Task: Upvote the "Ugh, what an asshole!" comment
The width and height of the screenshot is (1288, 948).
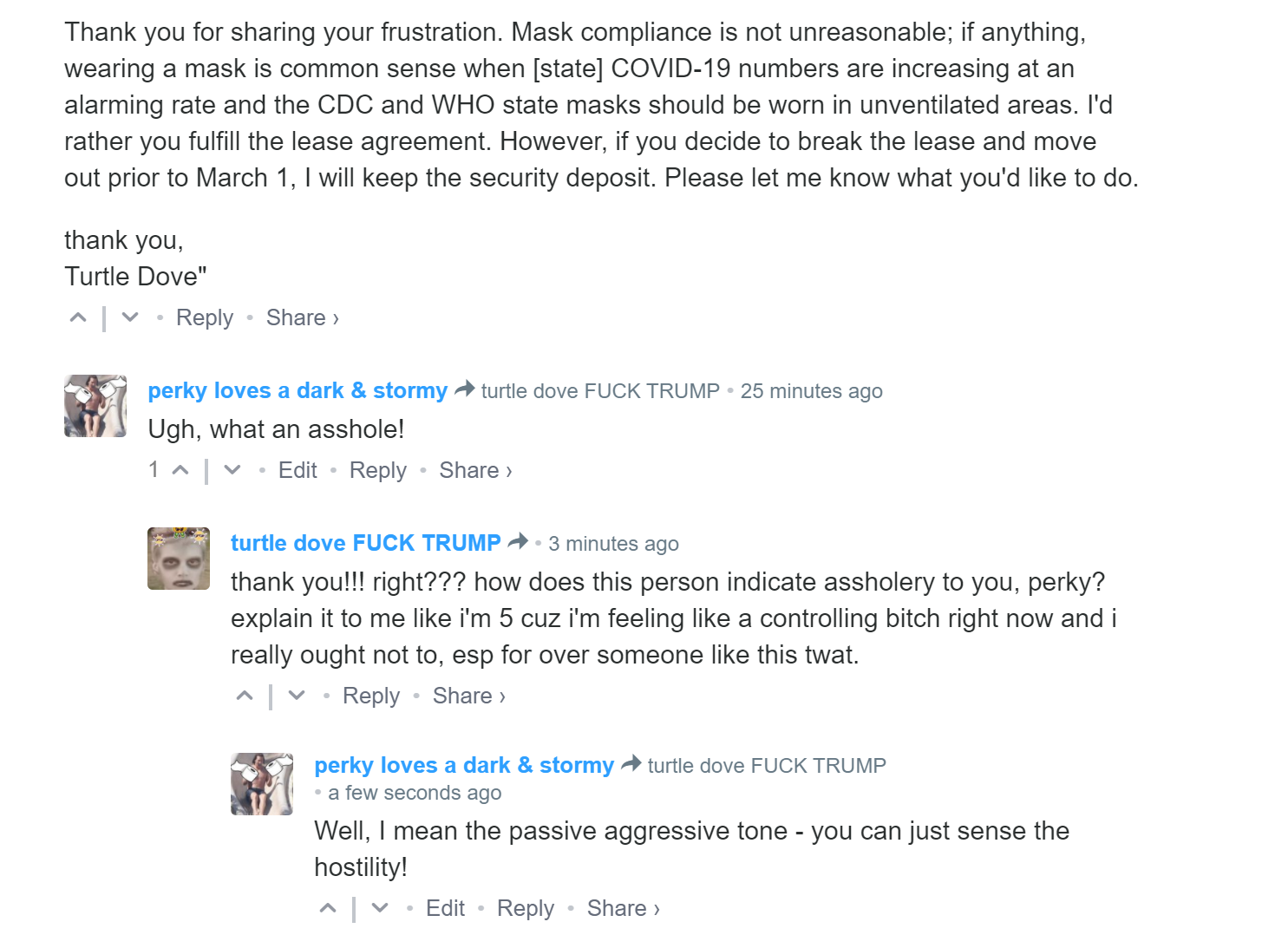Action: tap(180, 471)
